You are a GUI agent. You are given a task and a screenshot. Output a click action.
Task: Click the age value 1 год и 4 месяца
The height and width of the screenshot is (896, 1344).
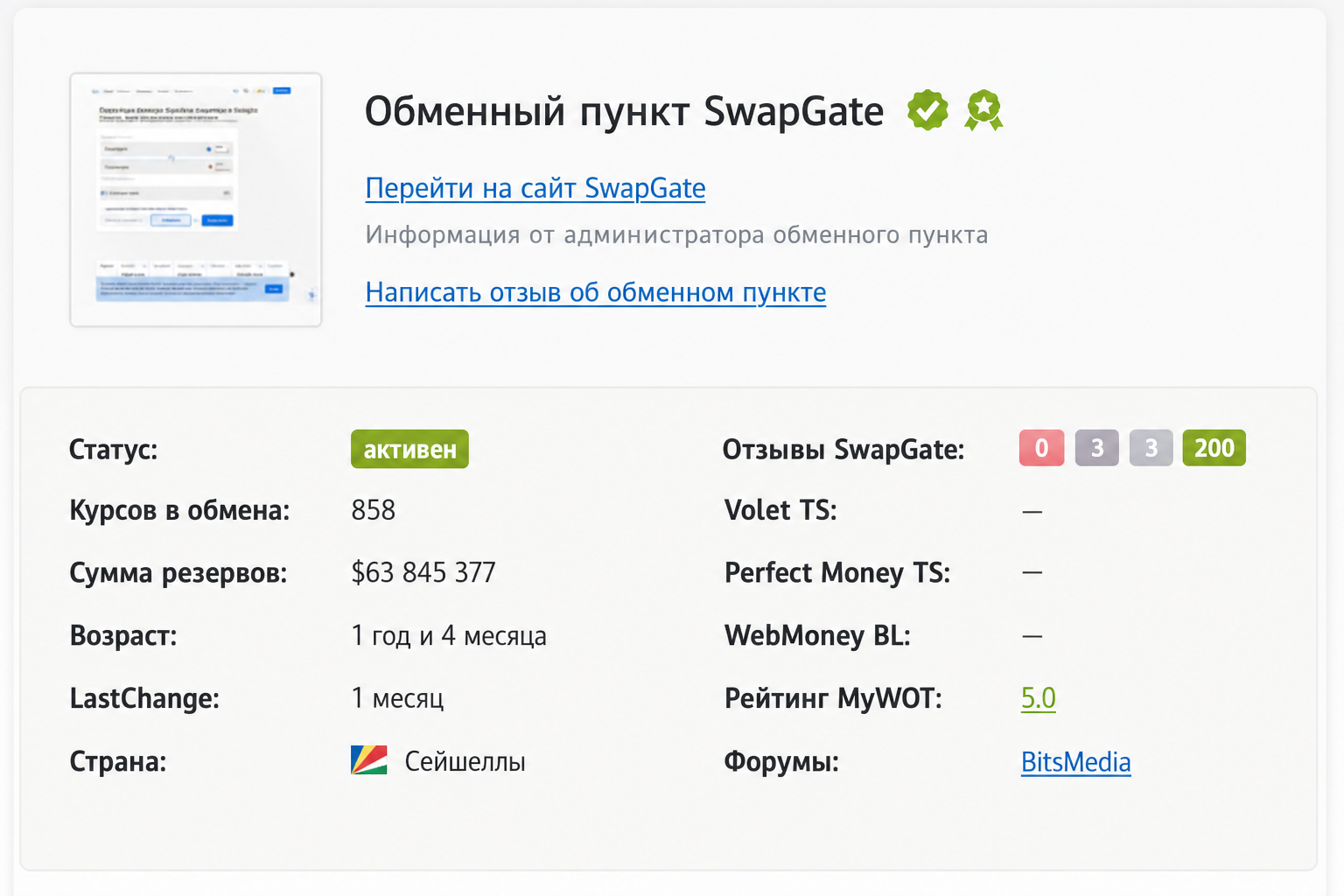tap(449, 635)
